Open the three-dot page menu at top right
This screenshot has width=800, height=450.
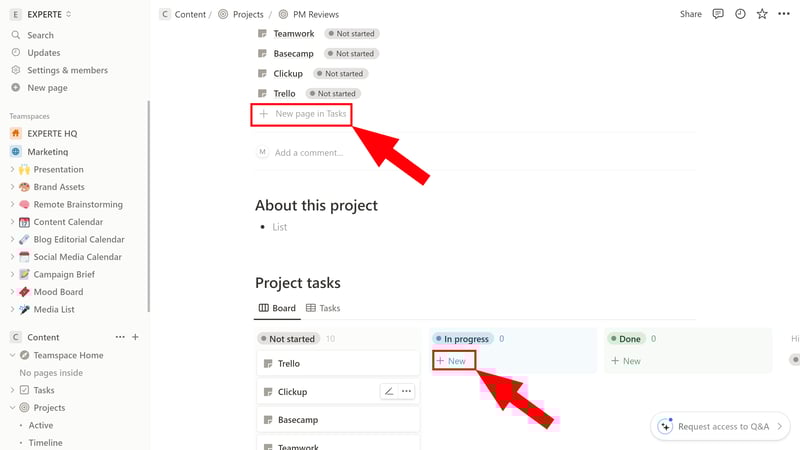click(x=784, y=14)
